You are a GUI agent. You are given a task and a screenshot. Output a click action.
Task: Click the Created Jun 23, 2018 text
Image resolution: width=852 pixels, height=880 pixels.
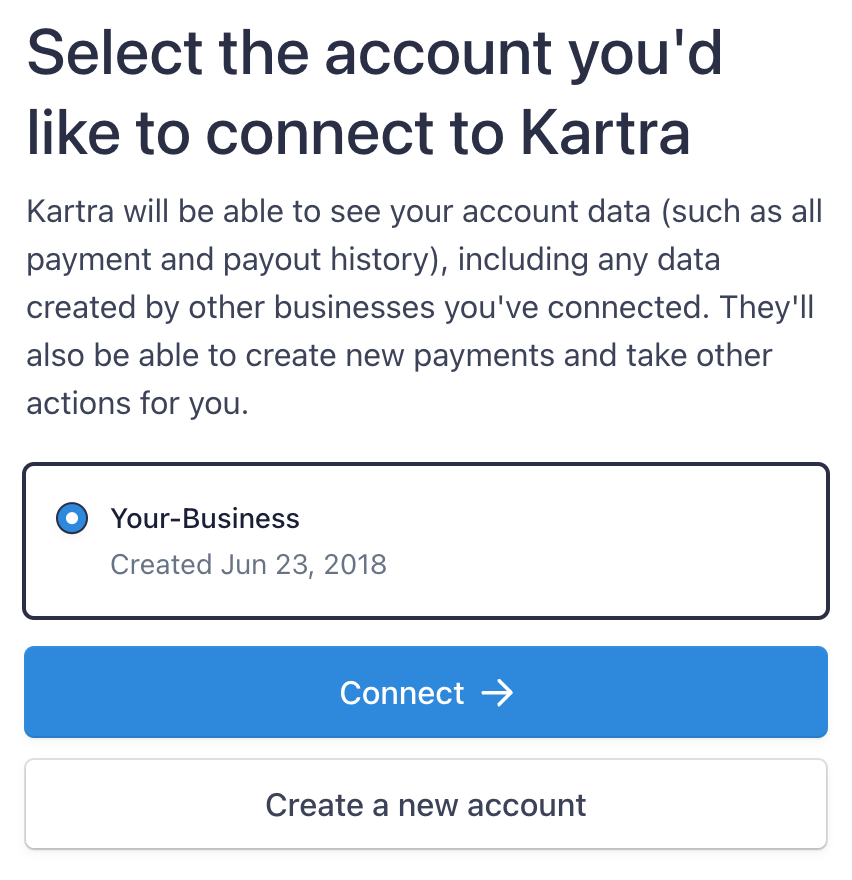248,565
